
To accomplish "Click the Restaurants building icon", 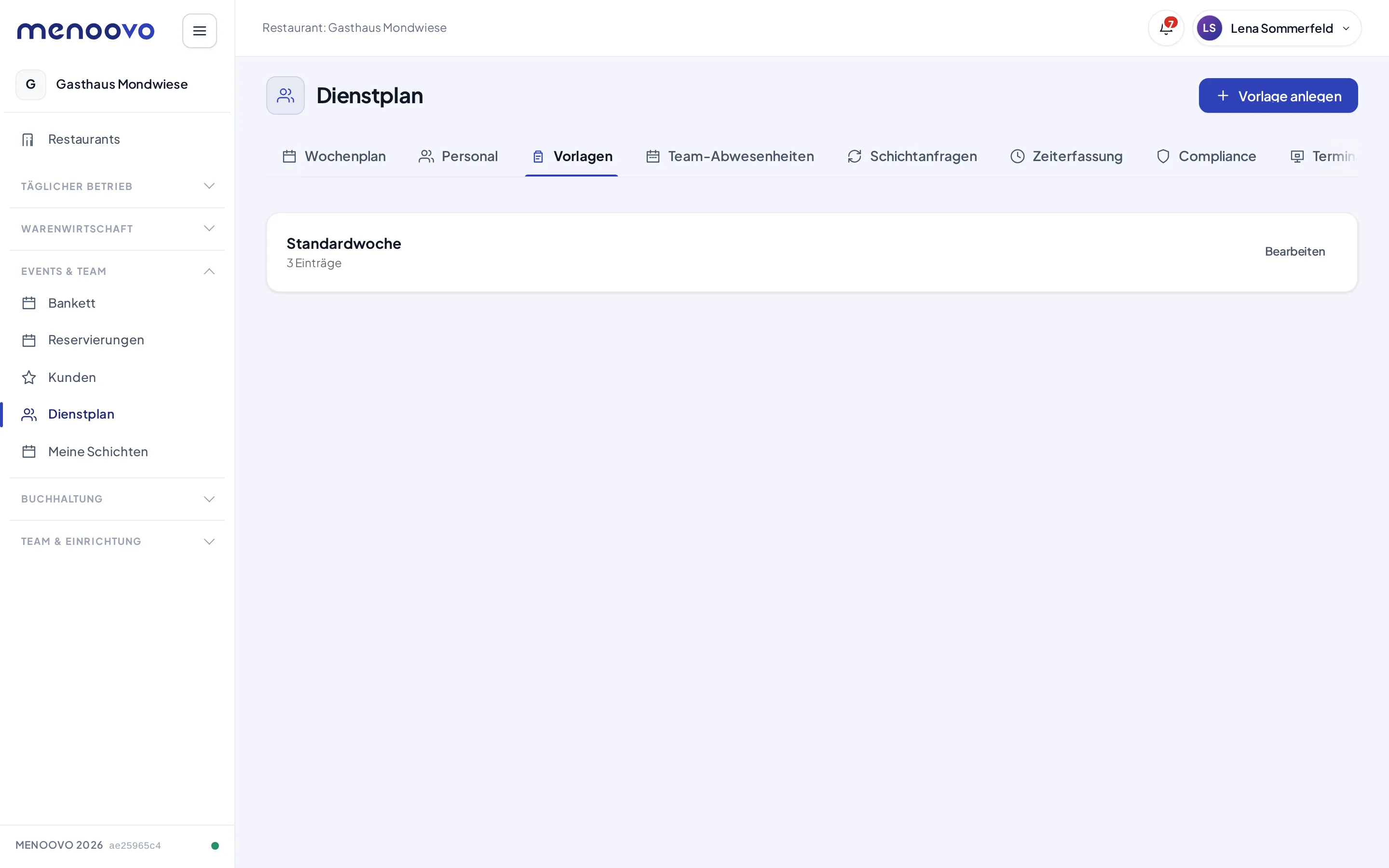I will click(x=28, y=139).
